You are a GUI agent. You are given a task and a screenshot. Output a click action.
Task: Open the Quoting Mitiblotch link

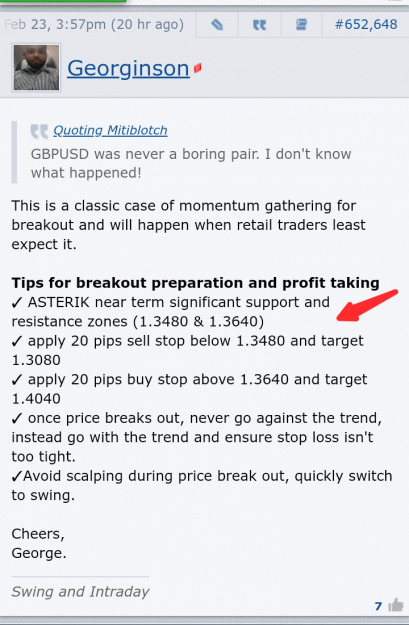(110, 130)
